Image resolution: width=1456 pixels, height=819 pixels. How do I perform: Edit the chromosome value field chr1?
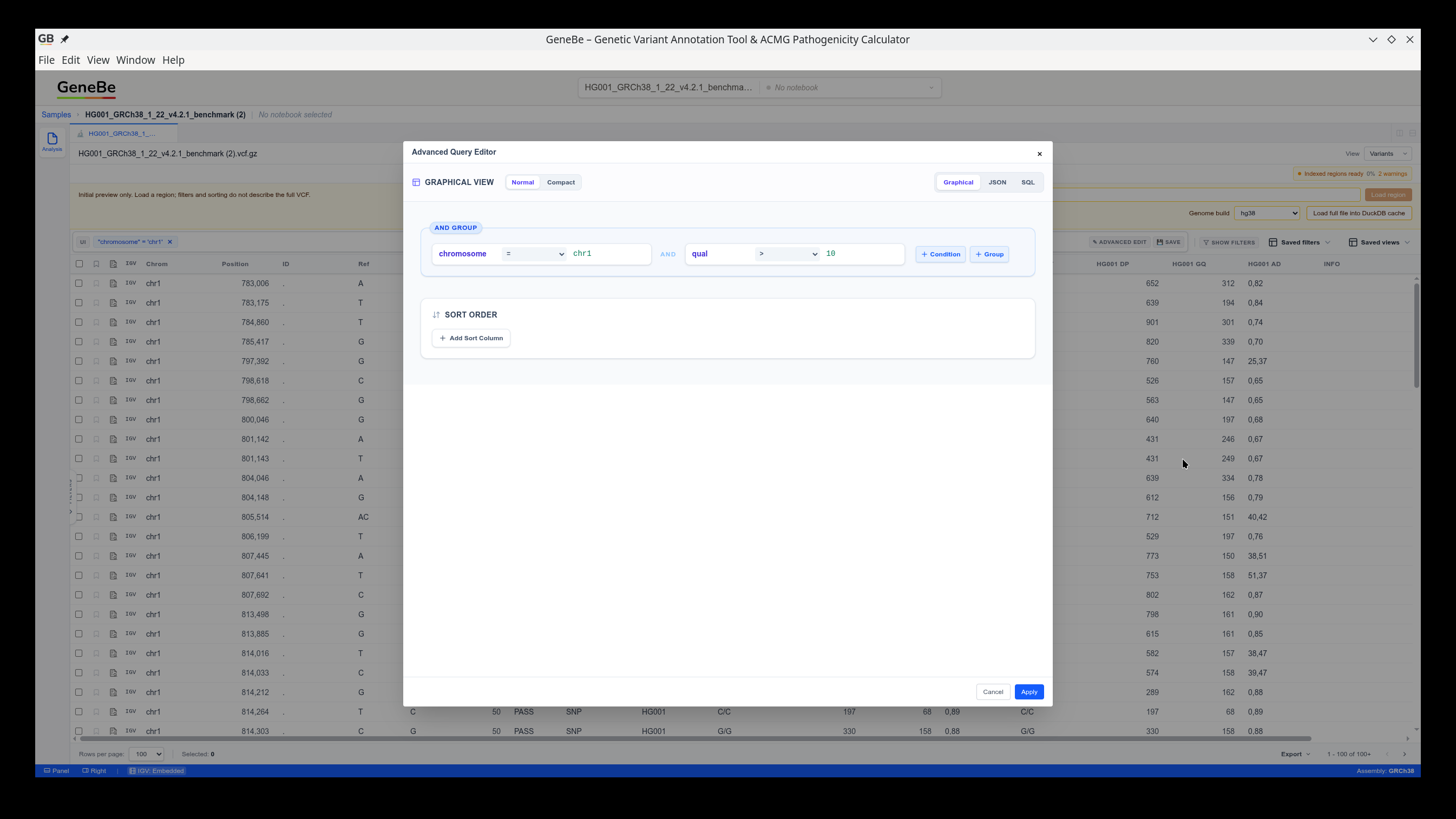point(609,254)
